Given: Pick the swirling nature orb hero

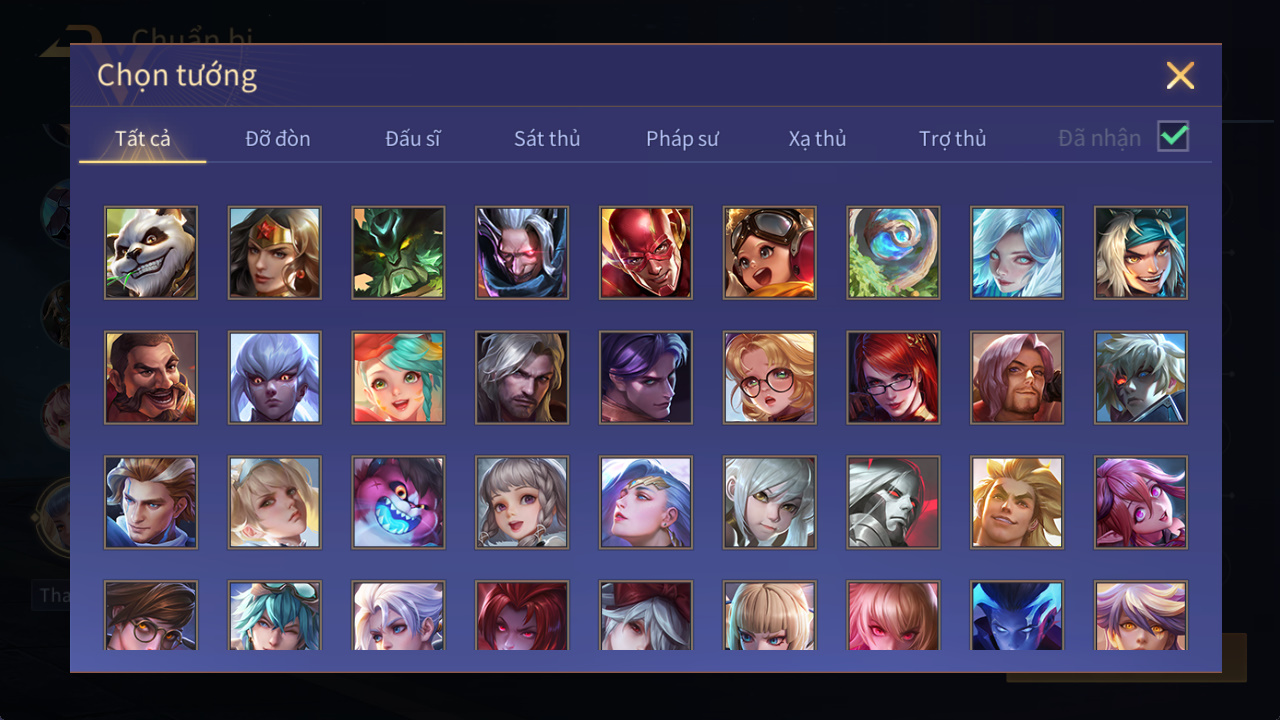Looking at the screenshot, I should tap(894, 253).
